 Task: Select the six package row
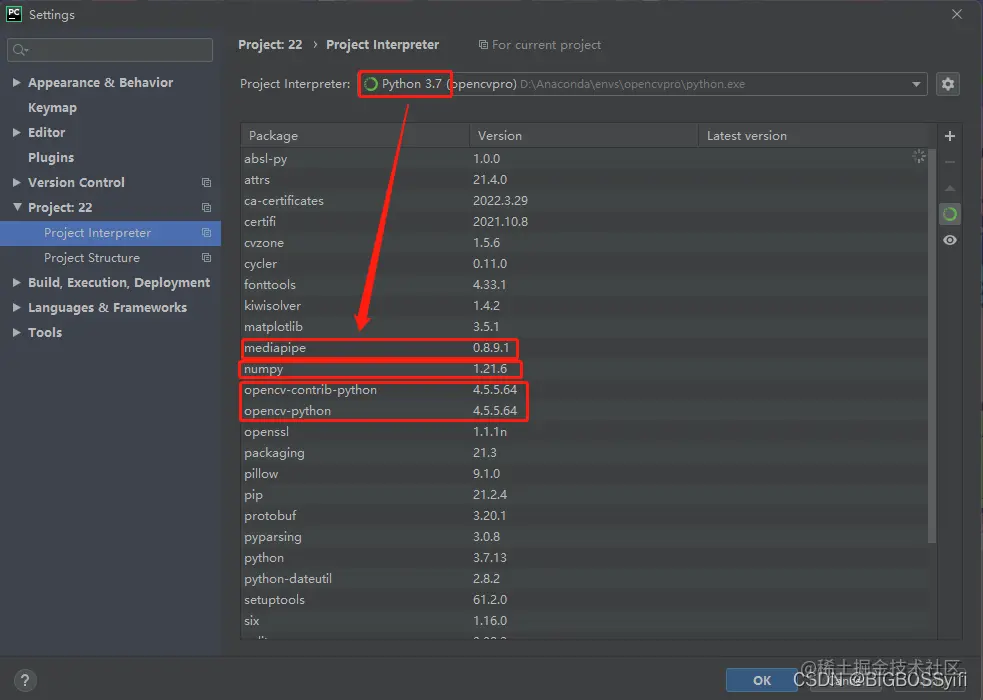pos(584,621)
